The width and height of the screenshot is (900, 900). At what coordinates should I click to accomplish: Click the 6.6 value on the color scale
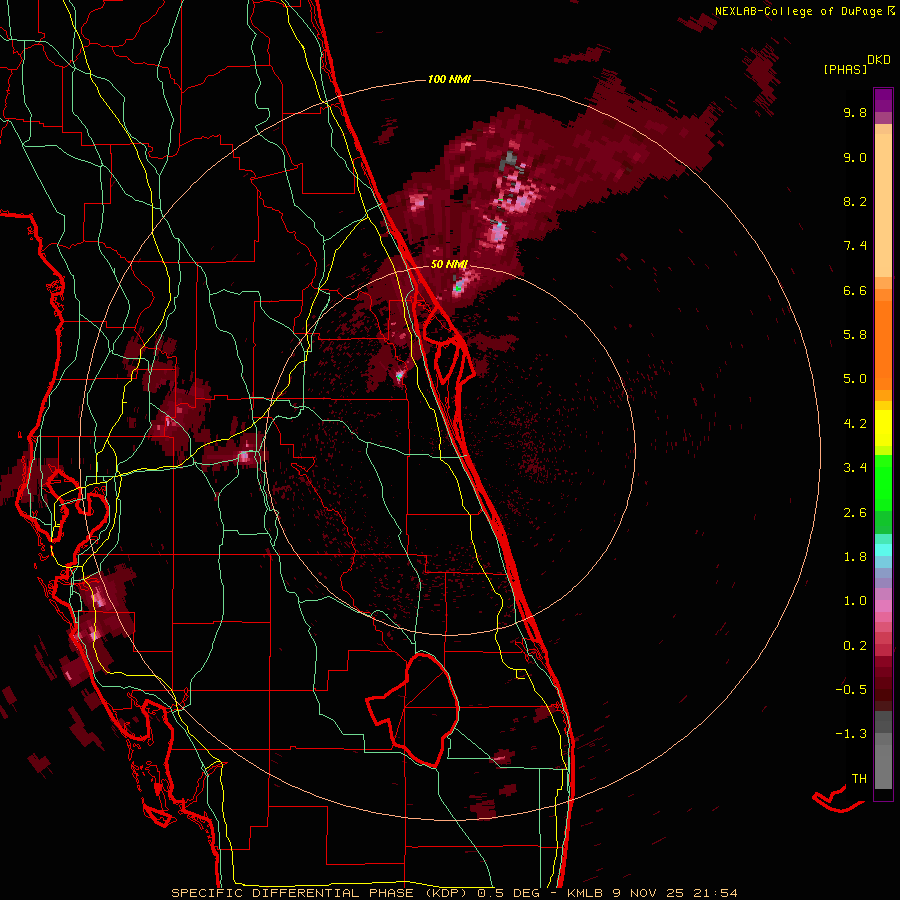(855, 290)
